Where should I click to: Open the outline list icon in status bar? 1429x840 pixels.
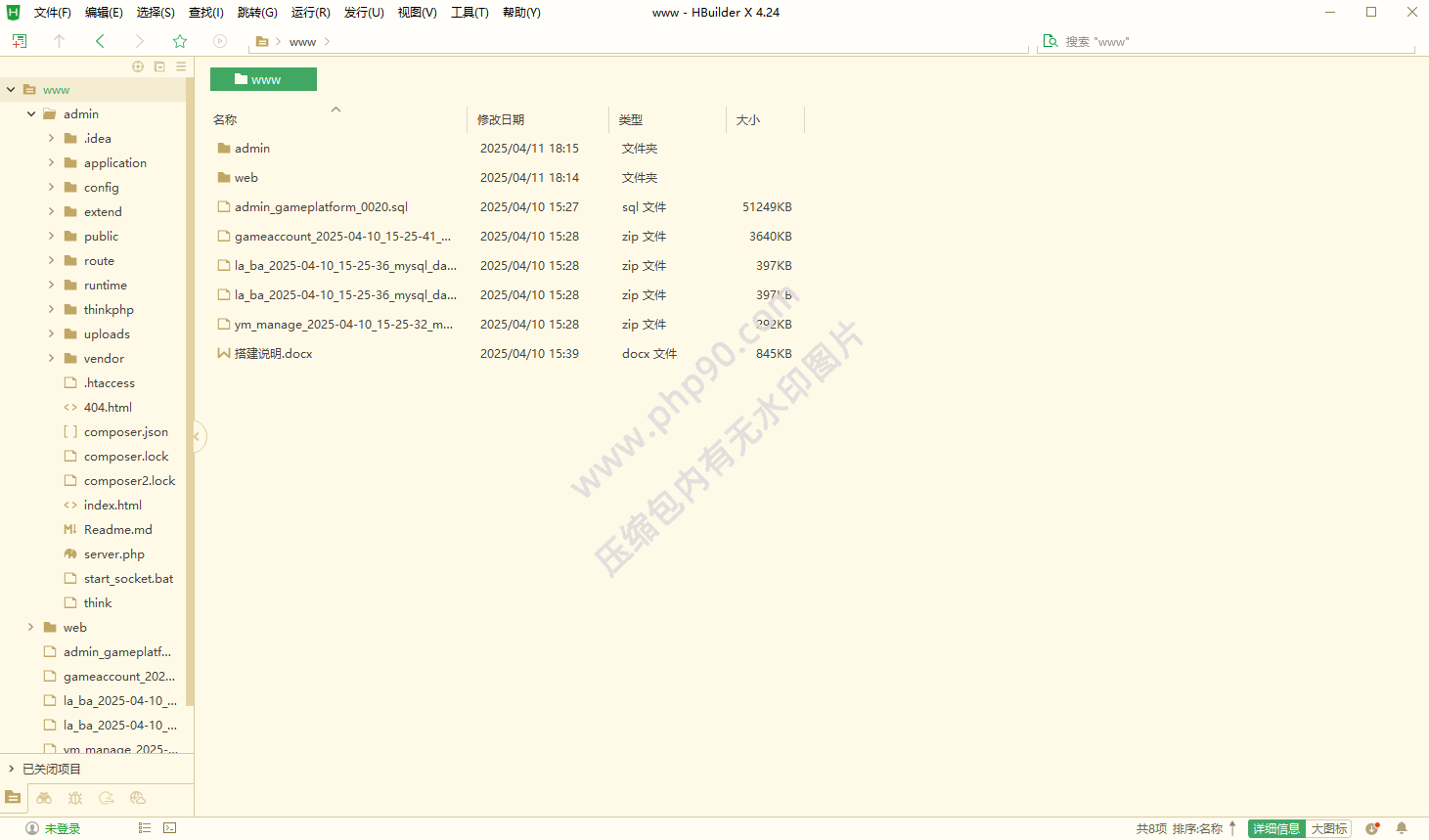coord(145,828)
